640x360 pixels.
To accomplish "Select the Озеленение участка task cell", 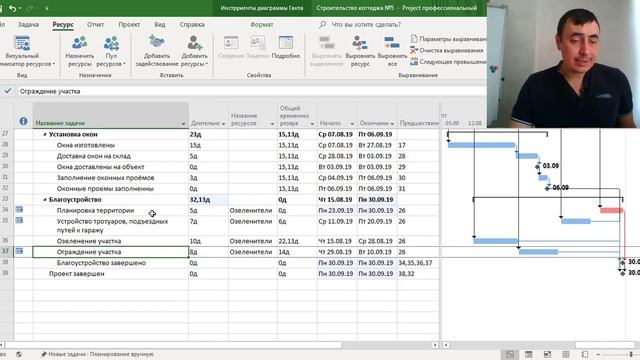I will (x=111, y=241).
